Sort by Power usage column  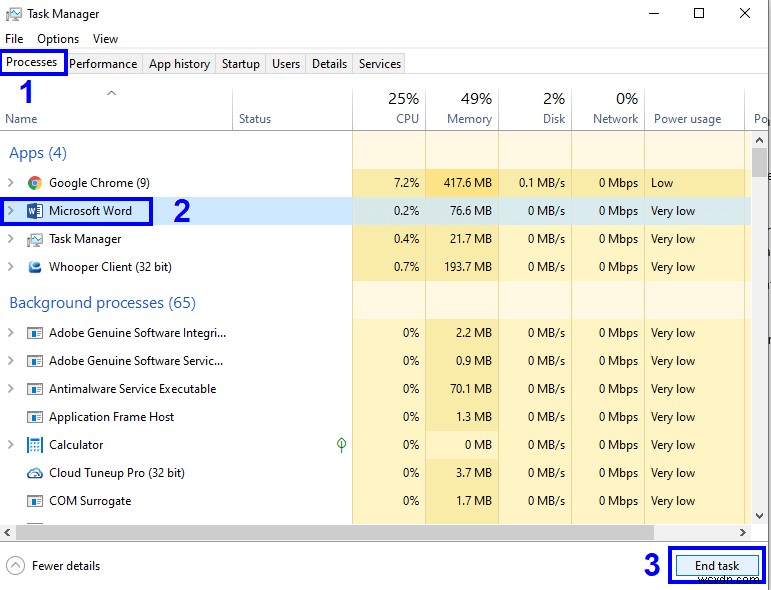coord(694,109)
